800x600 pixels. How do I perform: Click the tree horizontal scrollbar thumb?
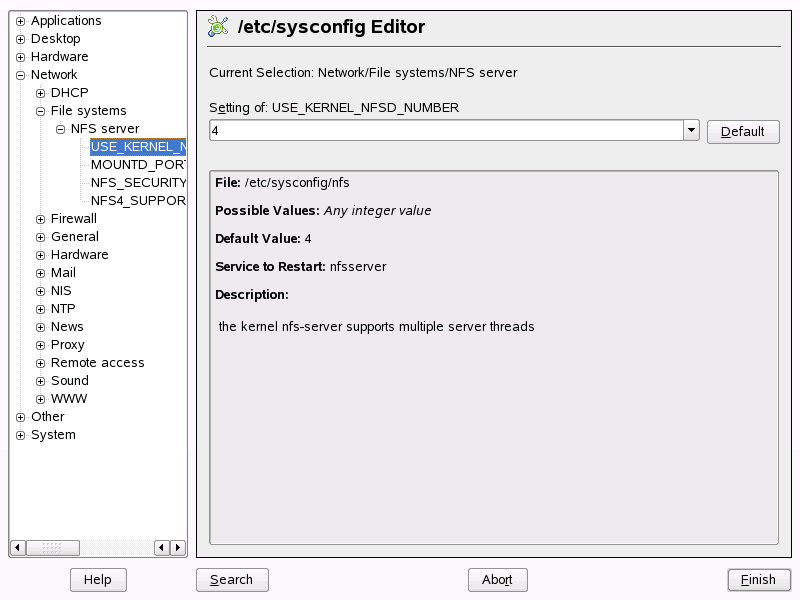tap(53, 548)
